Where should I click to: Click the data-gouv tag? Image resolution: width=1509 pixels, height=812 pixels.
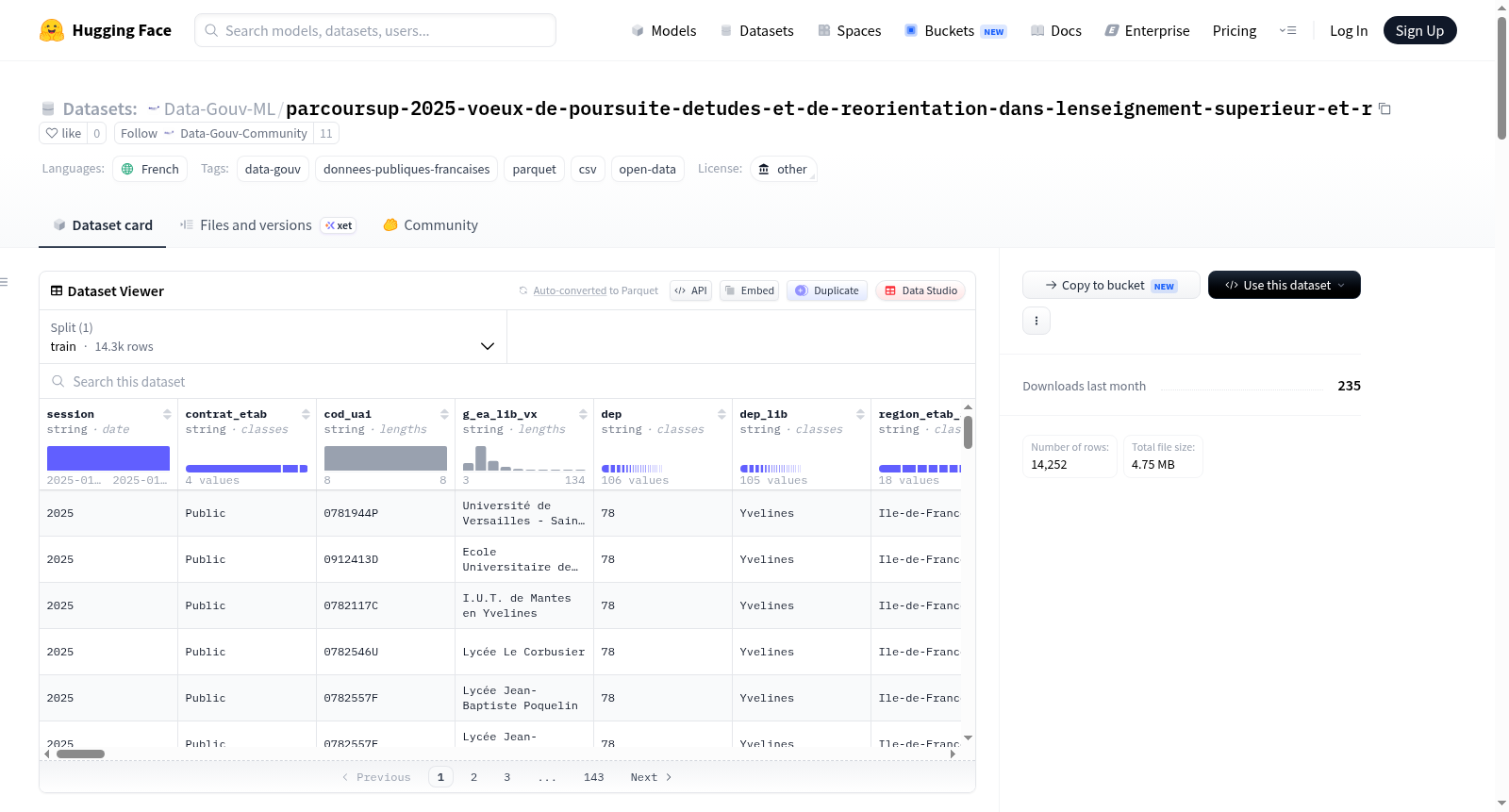coord(273,169)
